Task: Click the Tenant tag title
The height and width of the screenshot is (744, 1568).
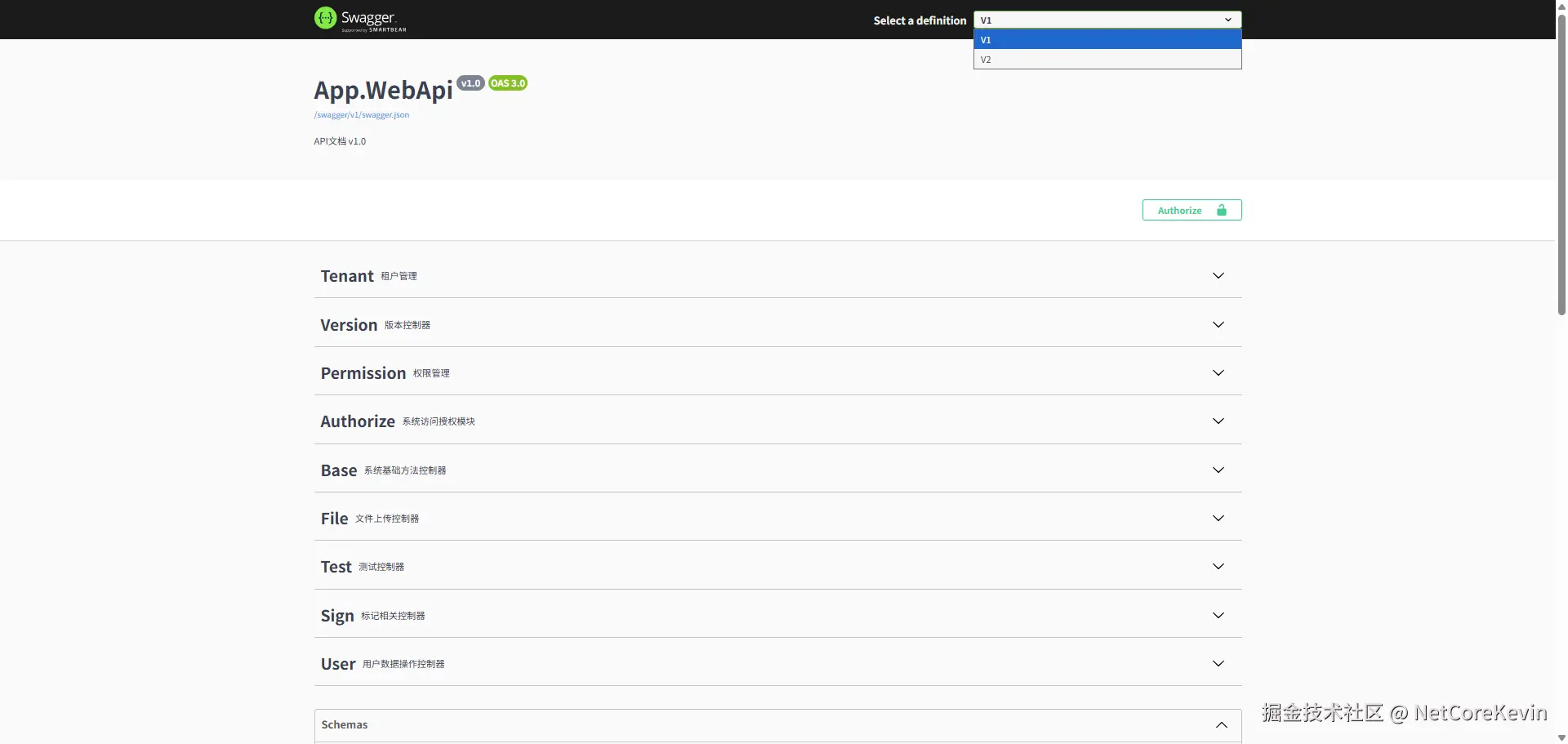Action: pyautogui.click(x=347, y=276)
